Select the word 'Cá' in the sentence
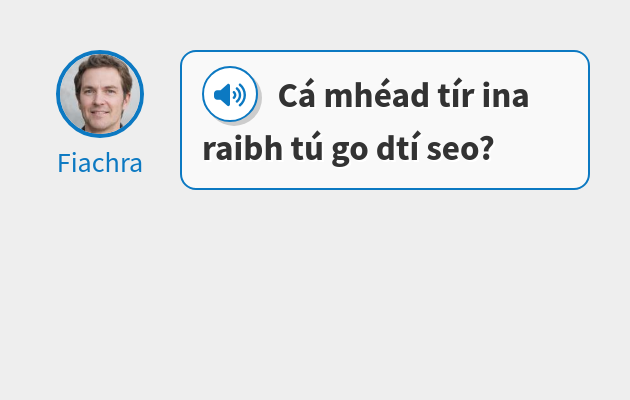 [297, 95]
